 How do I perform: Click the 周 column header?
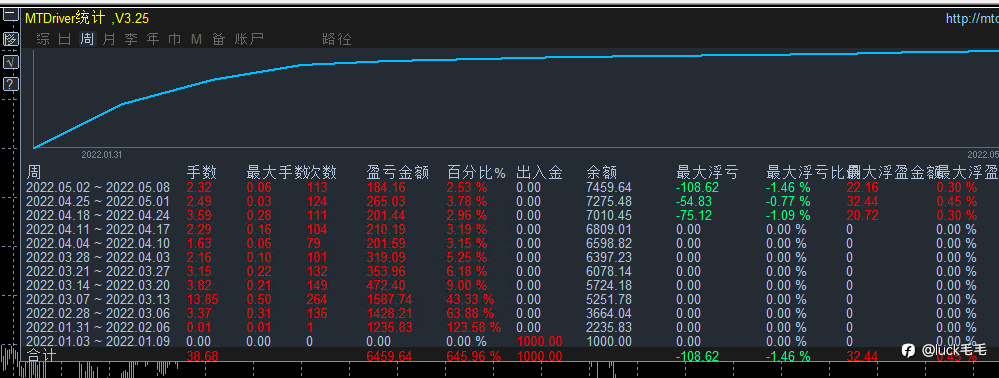coord(33,172)
